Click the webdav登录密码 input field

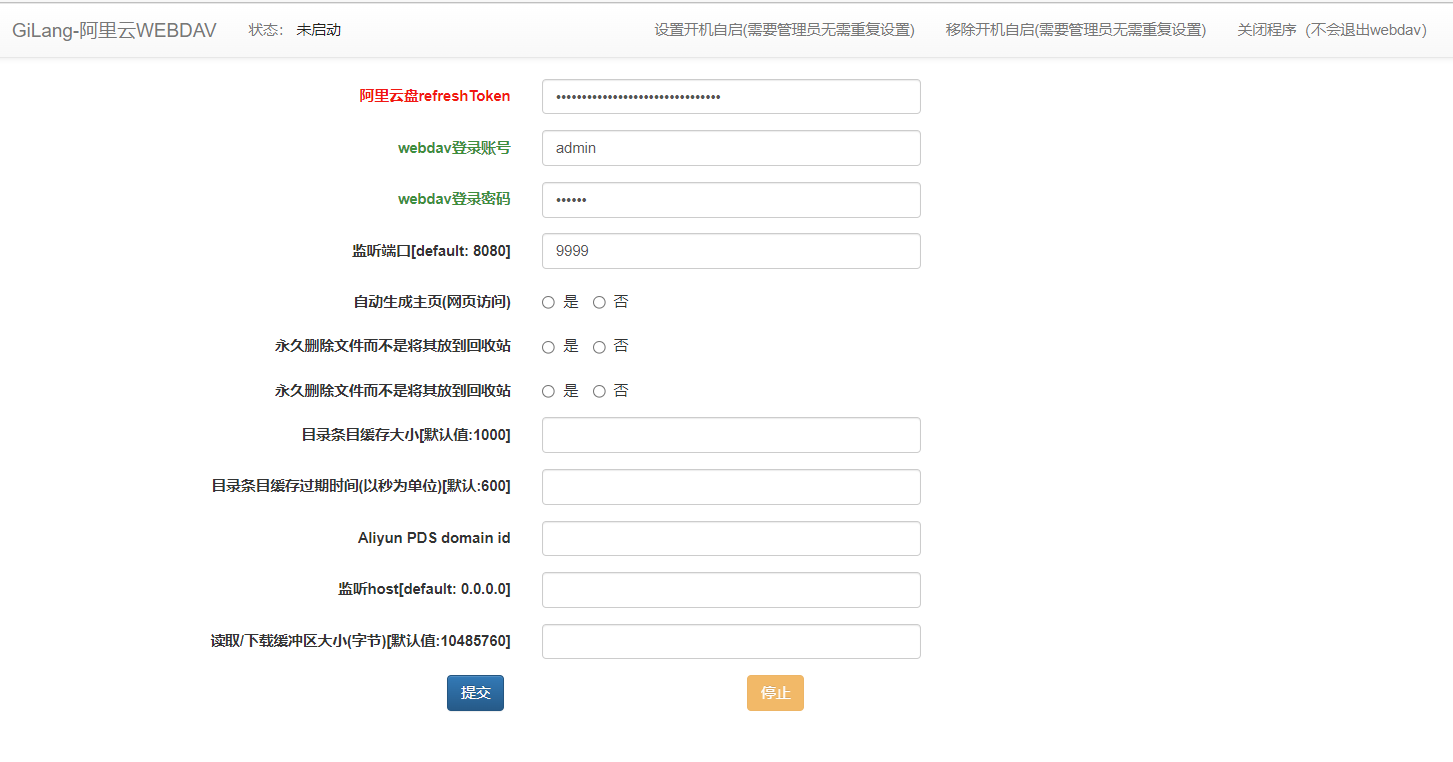click(731, 200)
